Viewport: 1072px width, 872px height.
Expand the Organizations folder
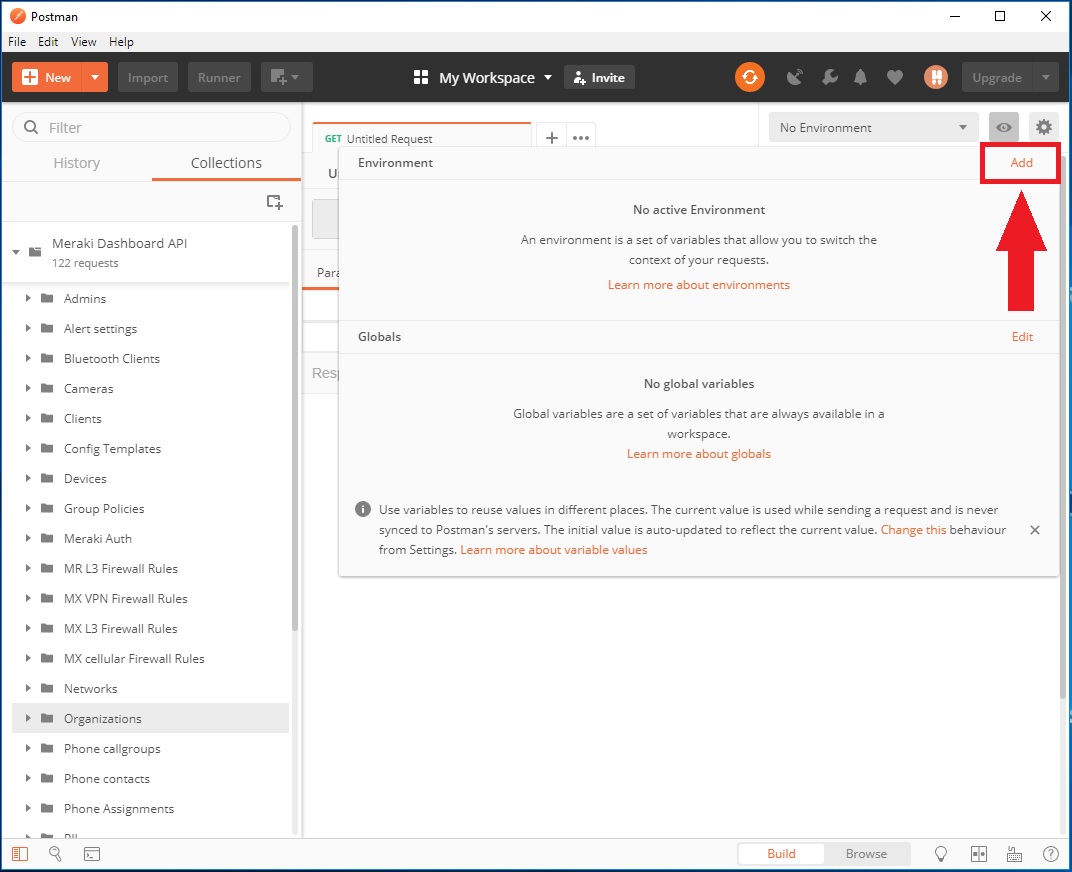28,718
